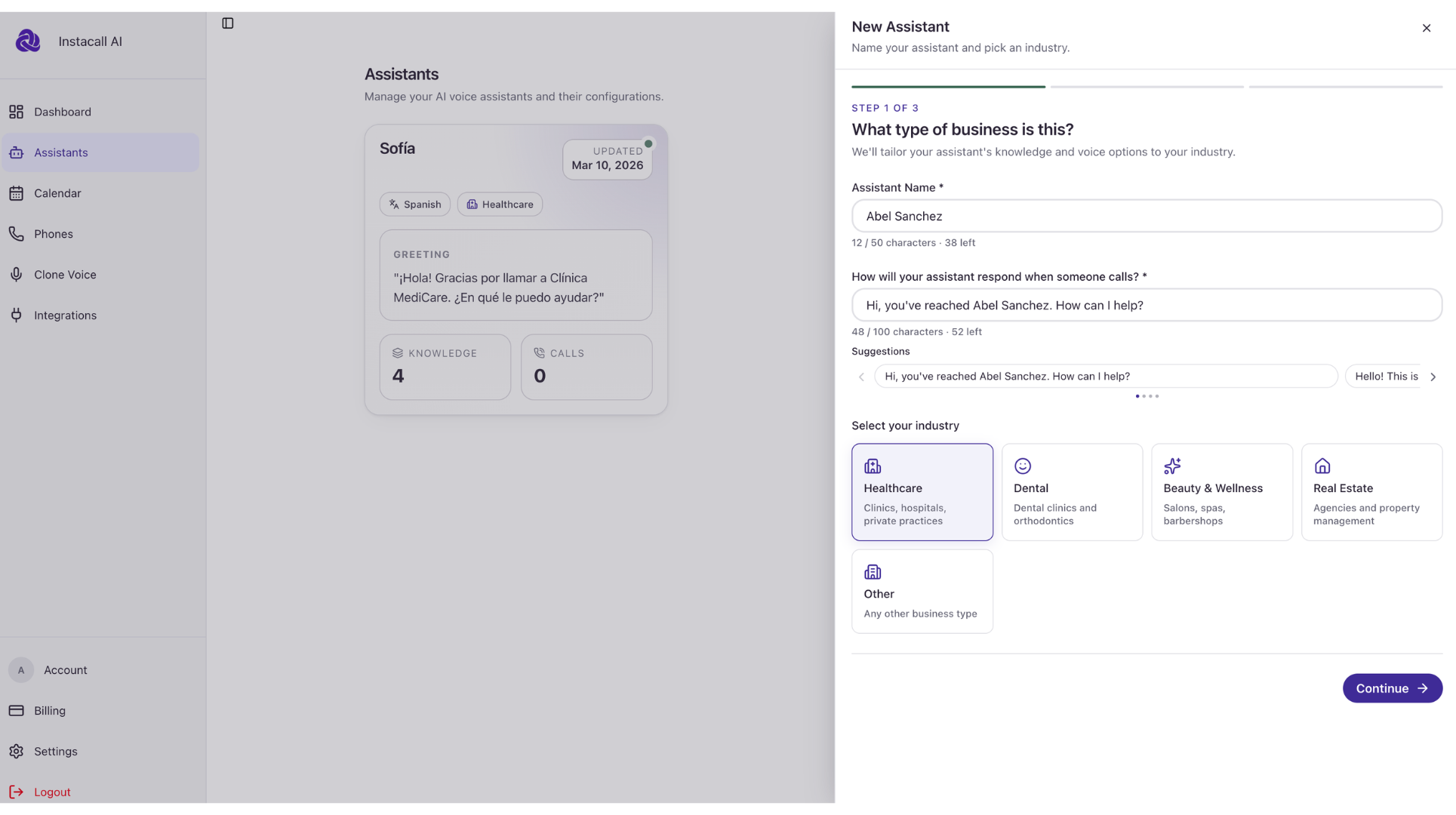Select the Dental industry option
This screenshot has height=815, width=1456.
1072,492
